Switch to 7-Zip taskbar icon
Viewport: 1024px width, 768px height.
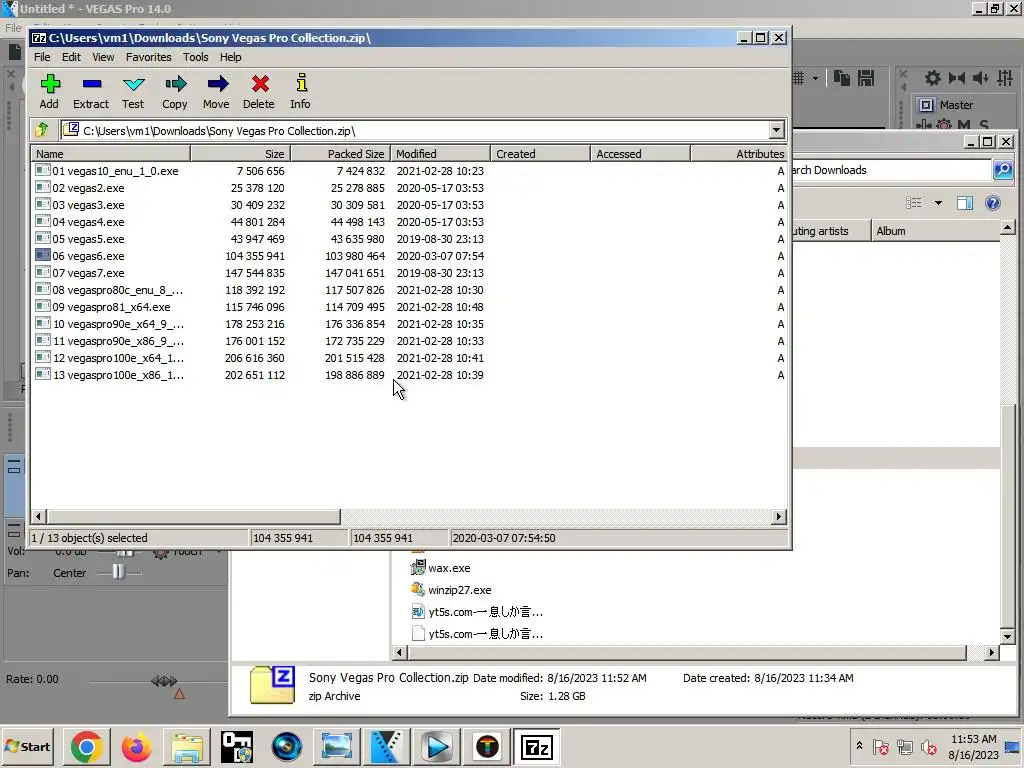pos(536,746)
